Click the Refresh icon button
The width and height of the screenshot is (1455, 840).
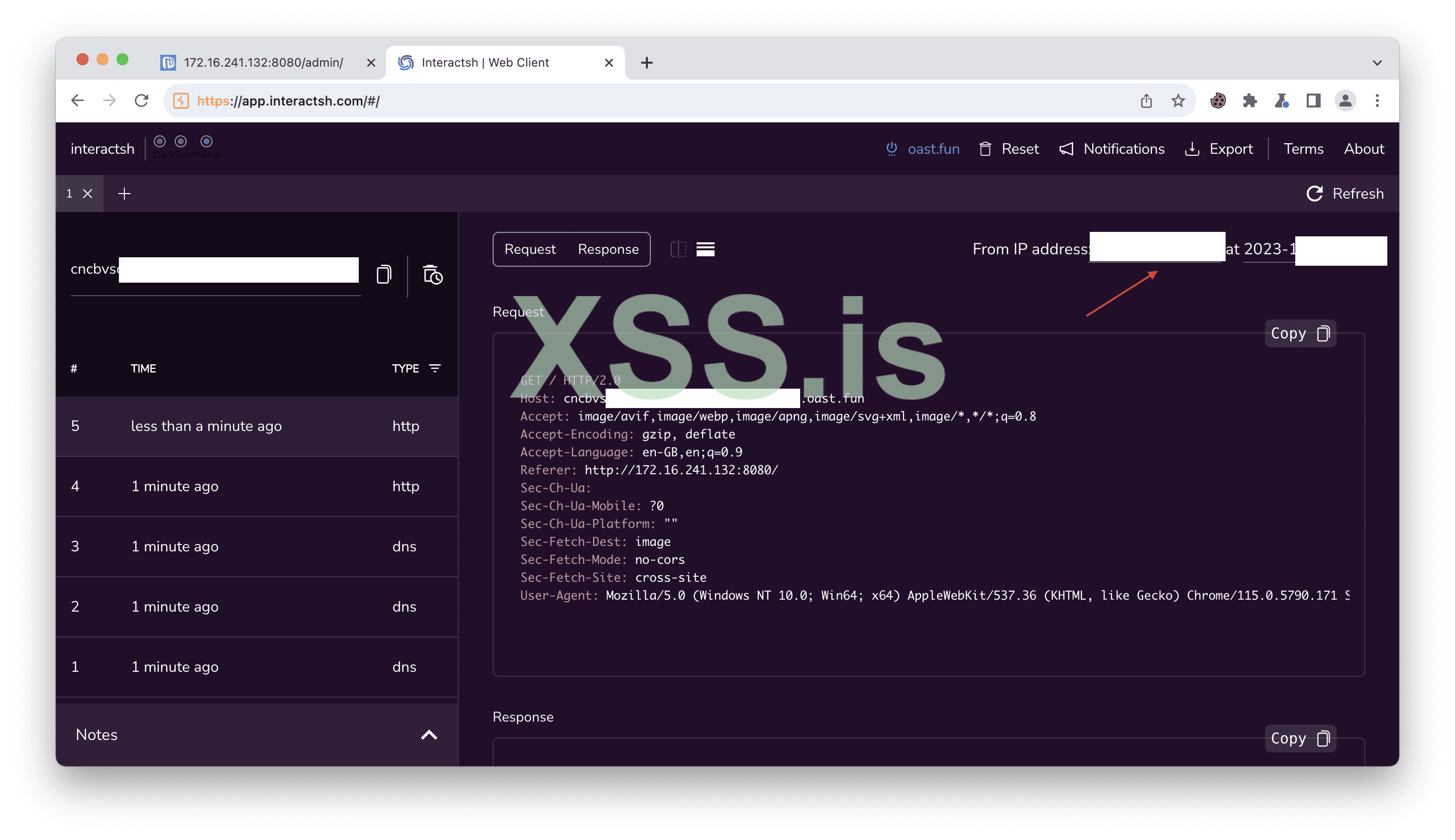coord(1315,194)
